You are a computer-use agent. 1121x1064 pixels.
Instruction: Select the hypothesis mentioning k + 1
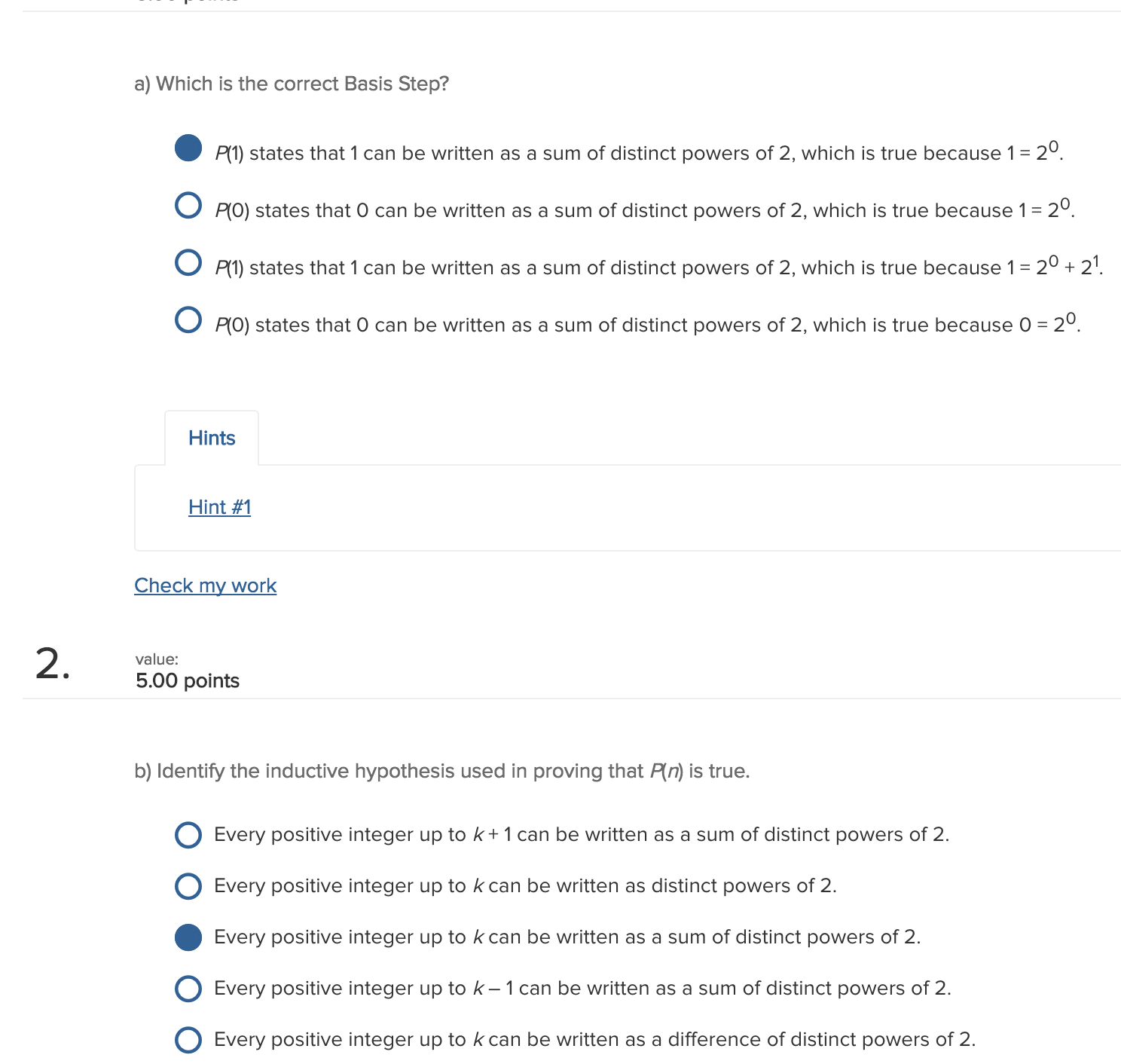[188, 835]
